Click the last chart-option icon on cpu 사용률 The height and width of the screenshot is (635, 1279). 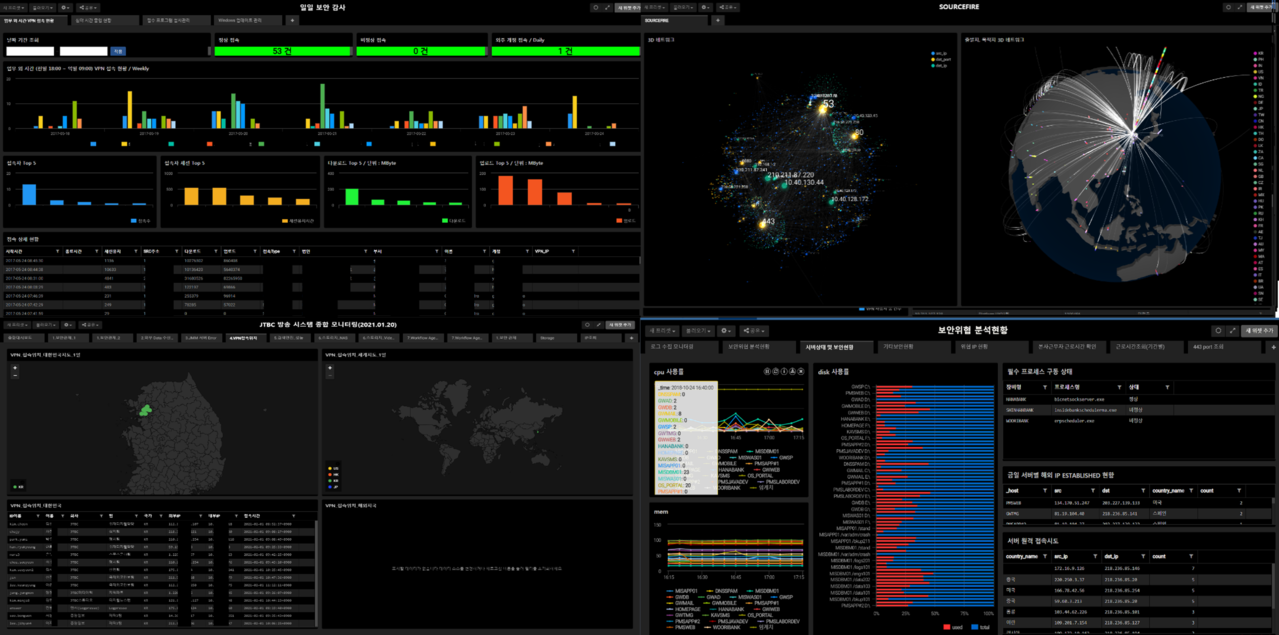click(799, 370)
